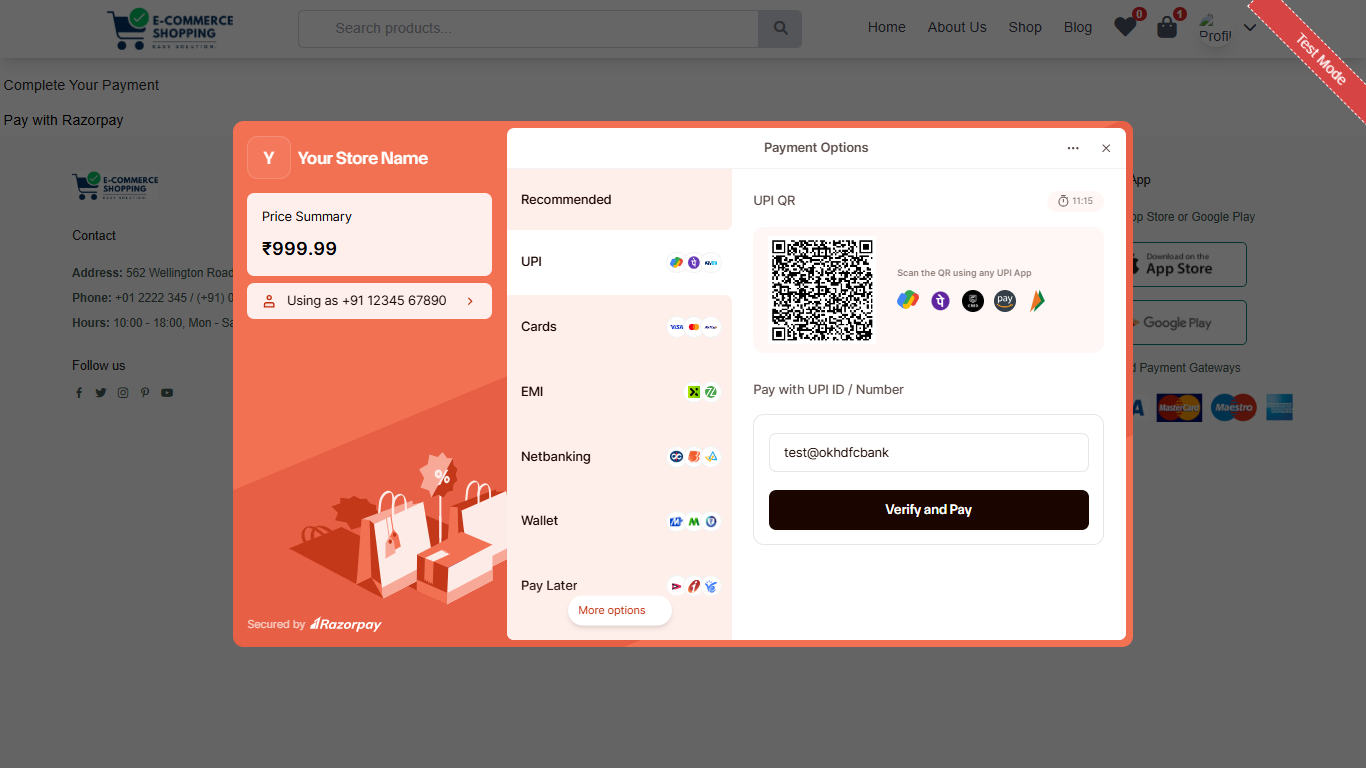Click the PhonePe icon in UPI row
Viewport: 1366px width, 768px height.
[x=694, y=263]
